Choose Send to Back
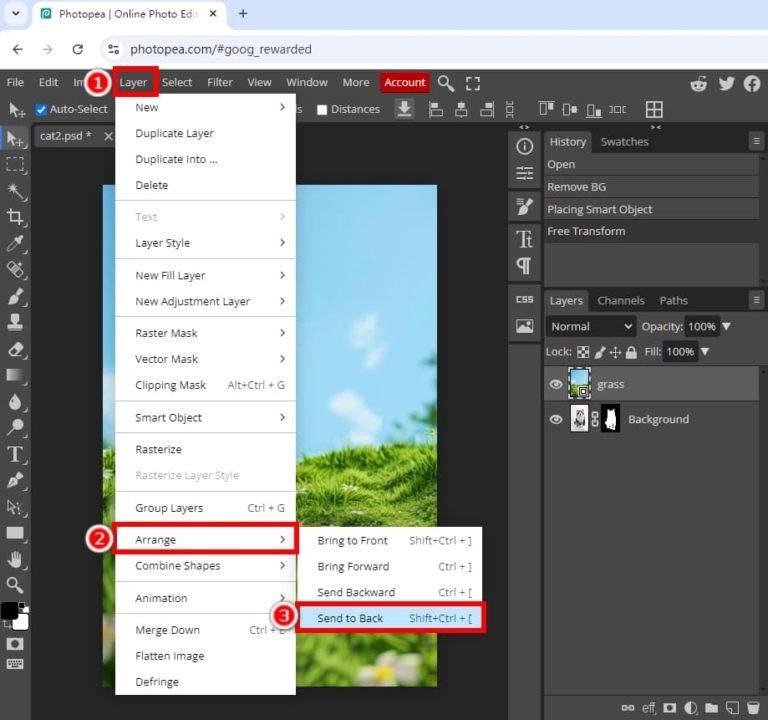The width and height of the screenshot is (768, 720). [390, 618]
